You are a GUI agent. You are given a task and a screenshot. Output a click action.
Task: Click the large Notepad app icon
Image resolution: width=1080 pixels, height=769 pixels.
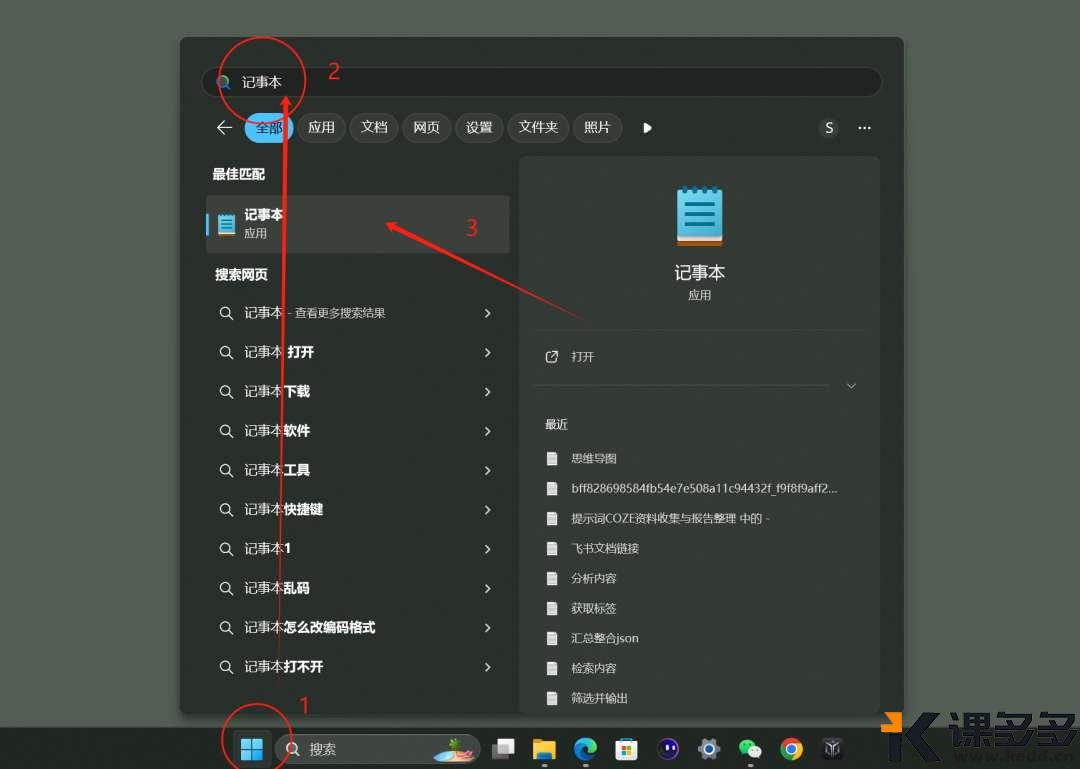(x=699, y=215)
